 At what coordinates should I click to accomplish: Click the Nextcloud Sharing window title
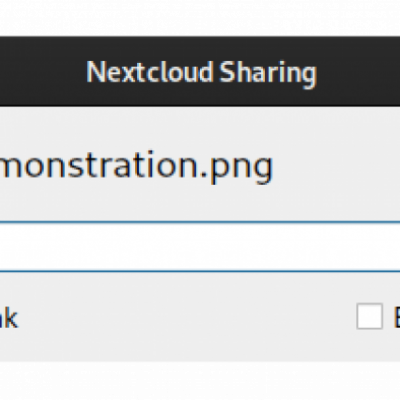point(201,73)
